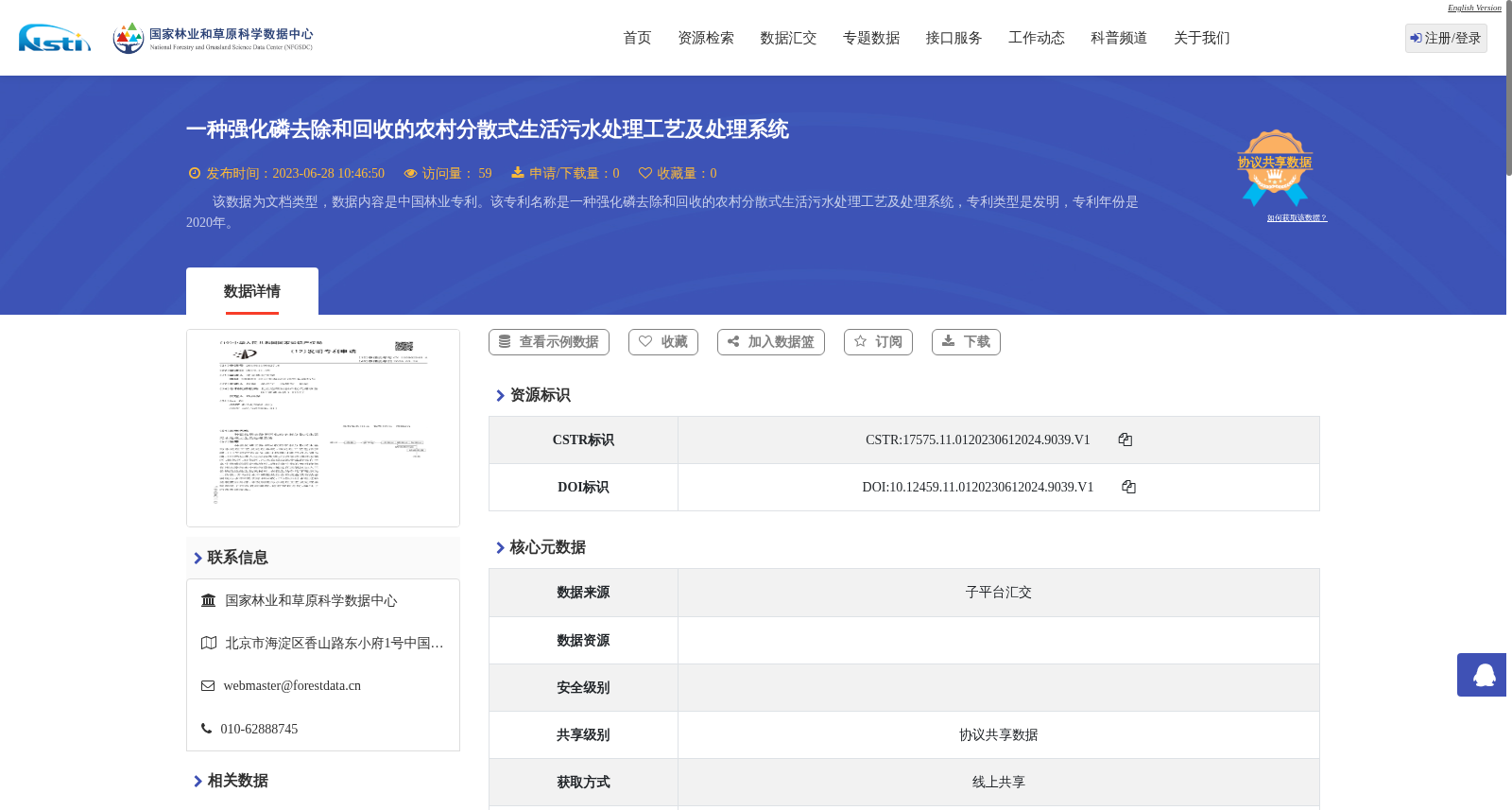Click the 国家林业和草原科学数据中心 contact name
Viewport: 1512px width, 810px height.
(311, 601)
